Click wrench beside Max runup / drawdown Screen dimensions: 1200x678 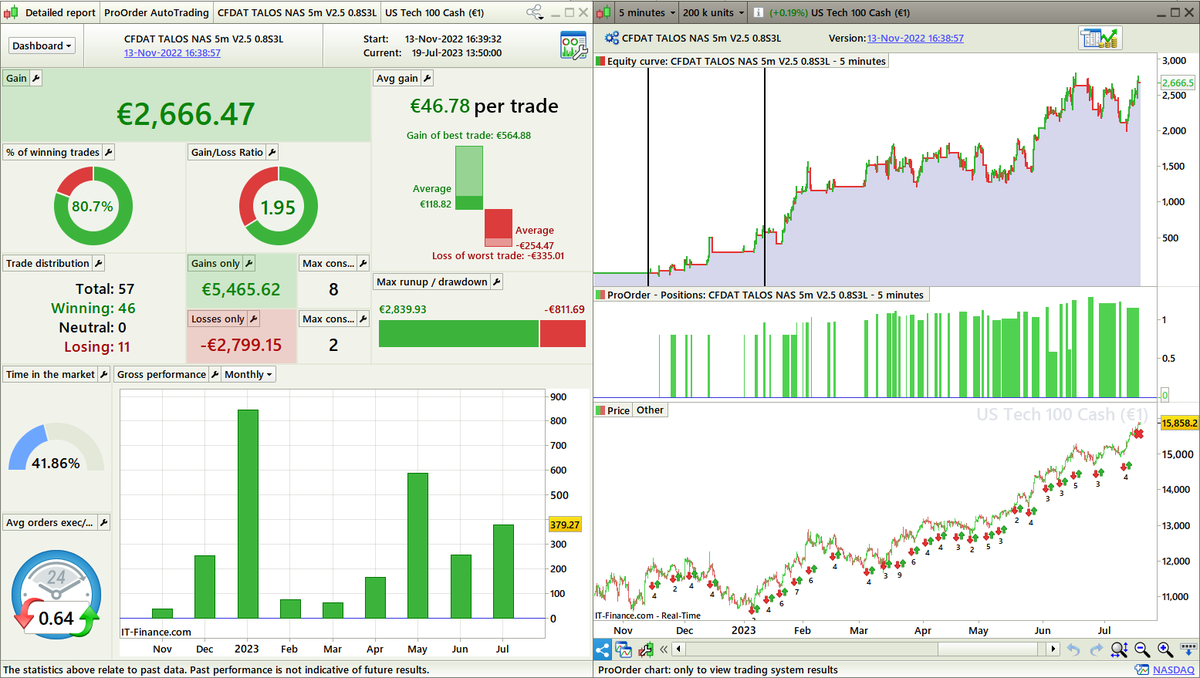pyautogui.click(x=496, y=282)
